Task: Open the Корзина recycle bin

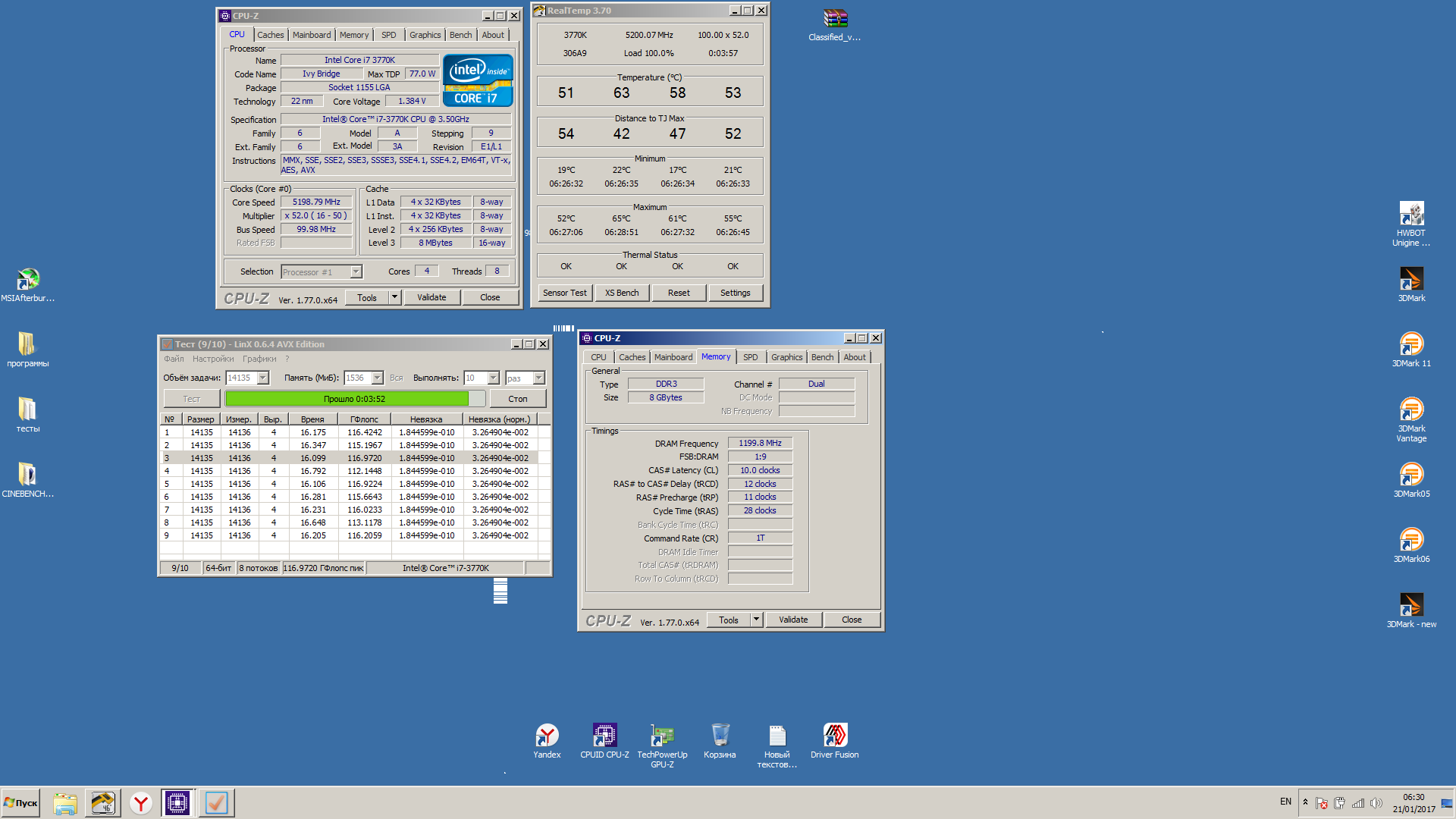Action: tap(720, 740)
